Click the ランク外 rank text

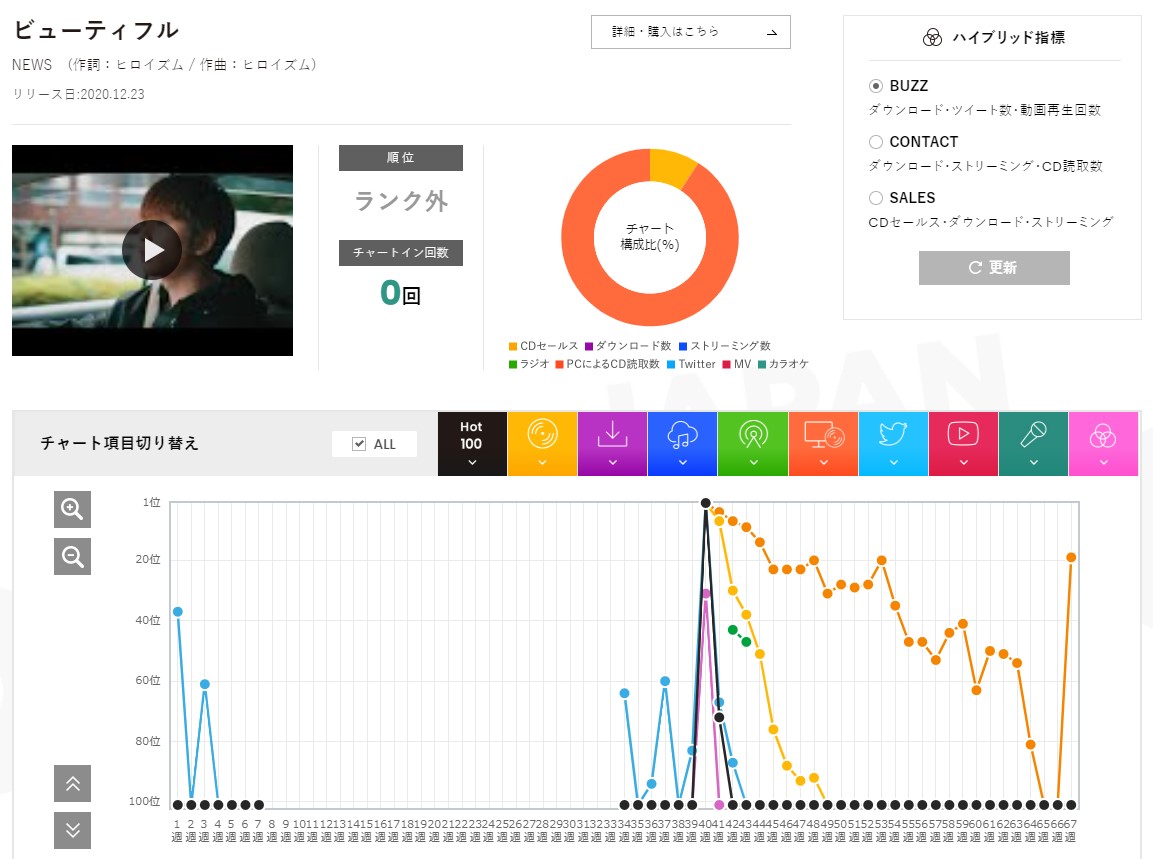point(401,201)
